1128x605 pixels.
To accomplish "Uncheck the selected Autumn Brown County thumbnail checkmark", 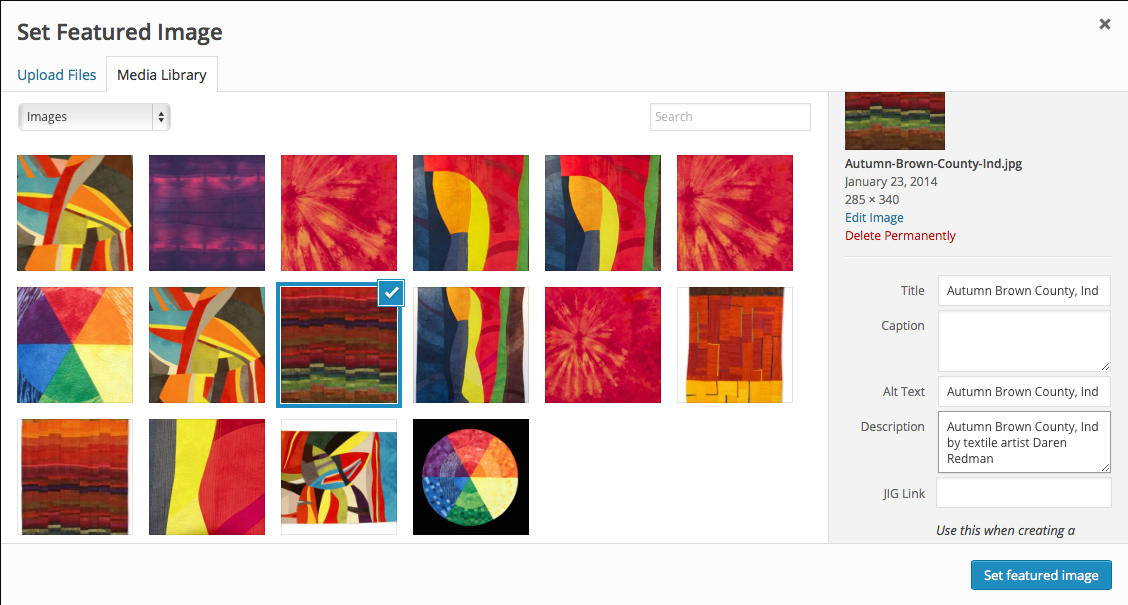I will (391, 293).
